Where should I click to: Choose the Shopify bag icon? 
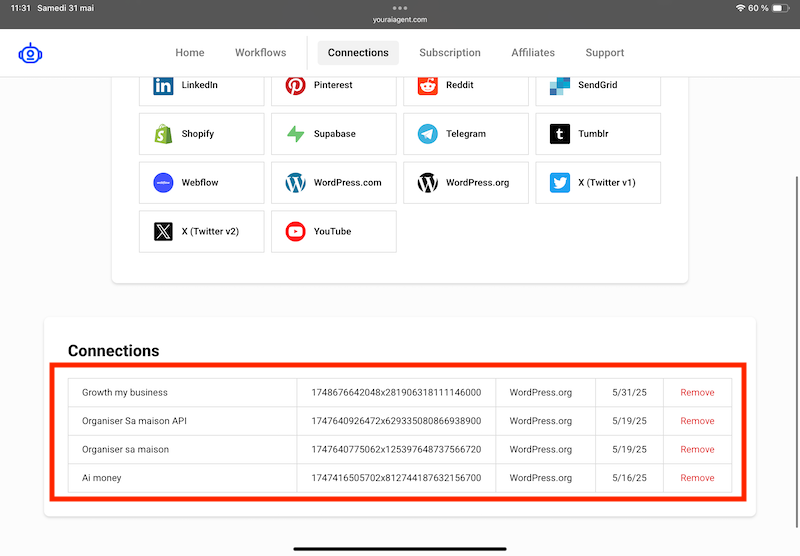[x=163, y=134]
